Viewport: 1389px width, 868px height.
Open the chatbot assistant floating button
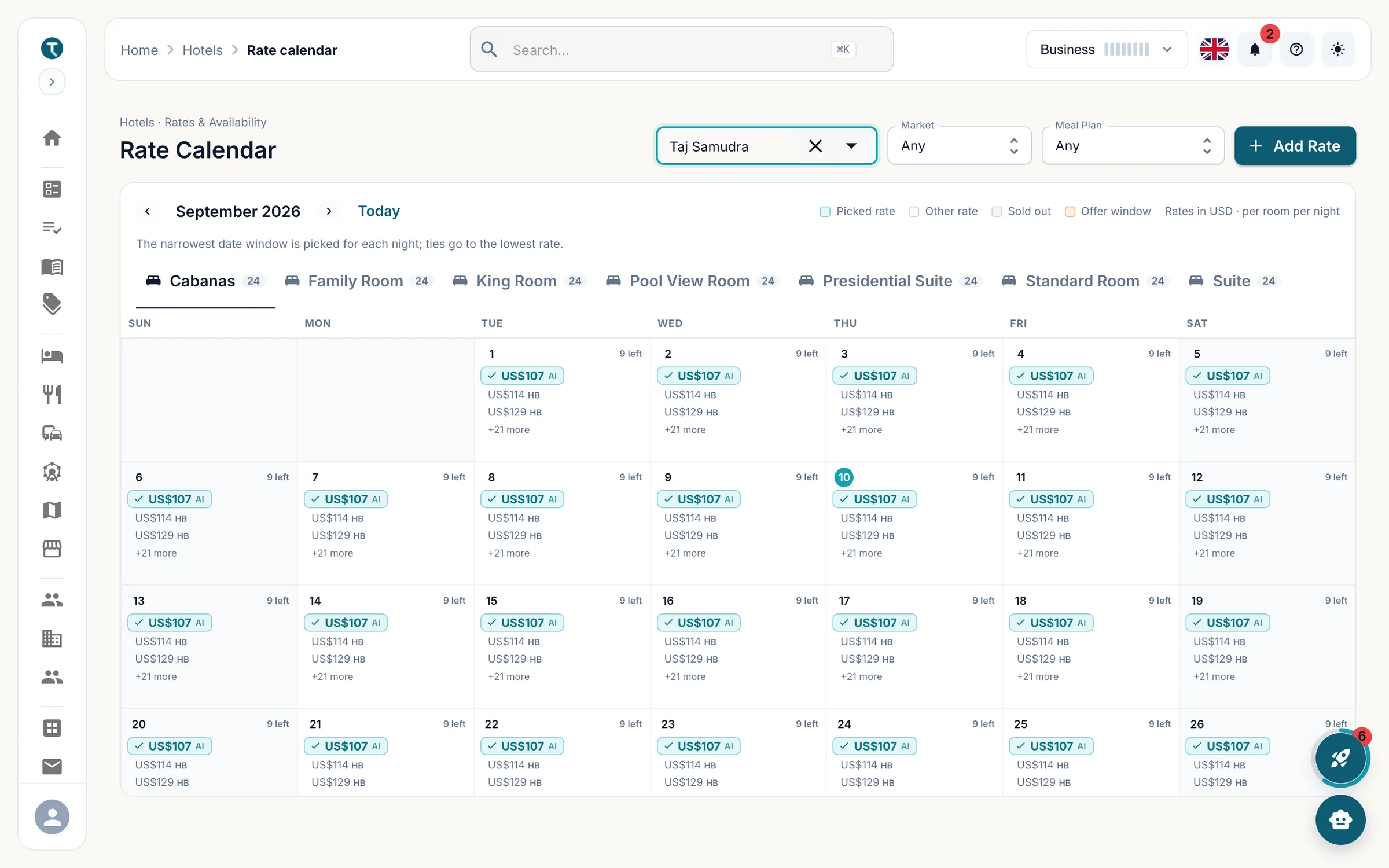(1340, 819)
